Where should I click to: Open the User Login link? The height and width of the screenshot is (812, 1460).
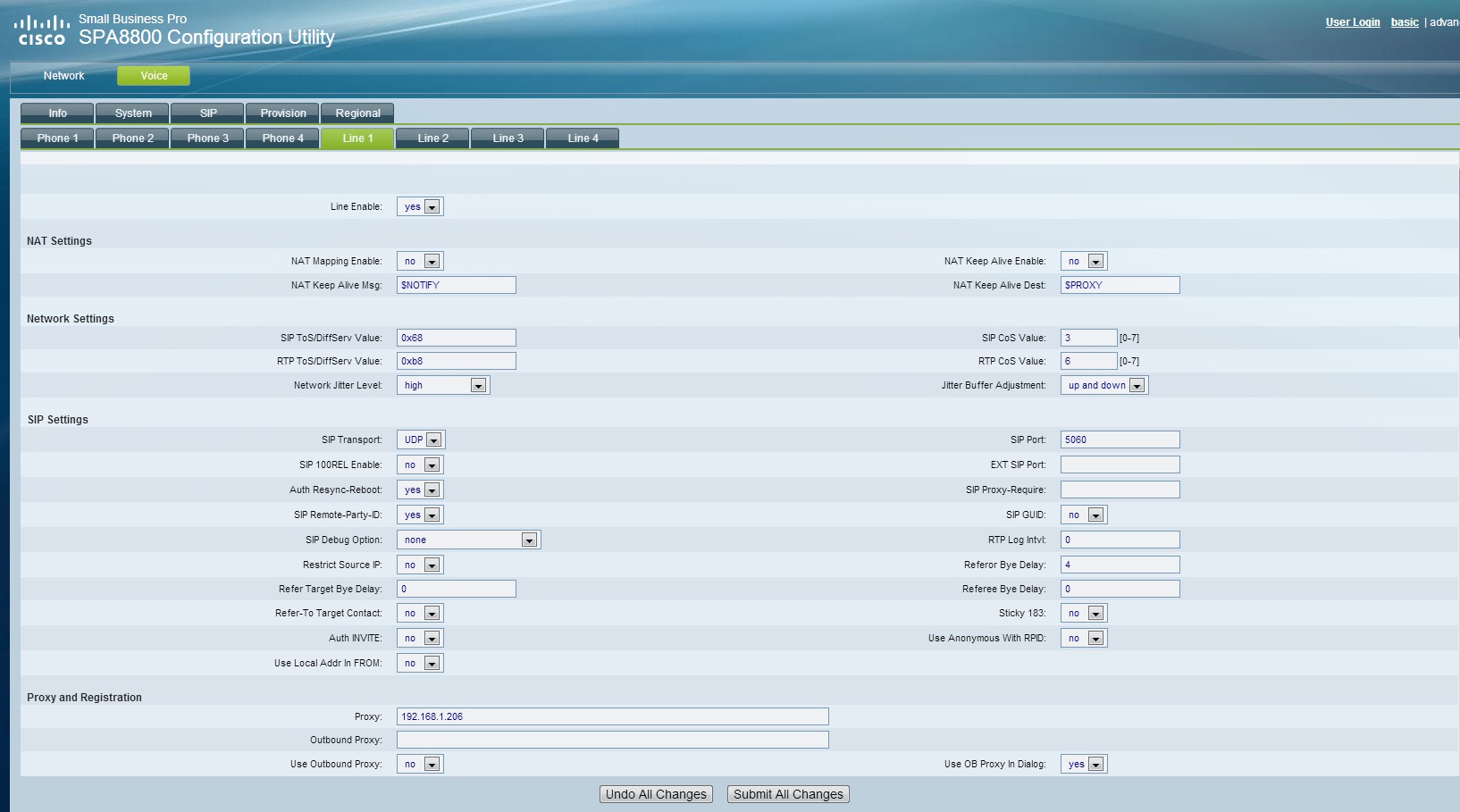click(x=1352, y=22)
